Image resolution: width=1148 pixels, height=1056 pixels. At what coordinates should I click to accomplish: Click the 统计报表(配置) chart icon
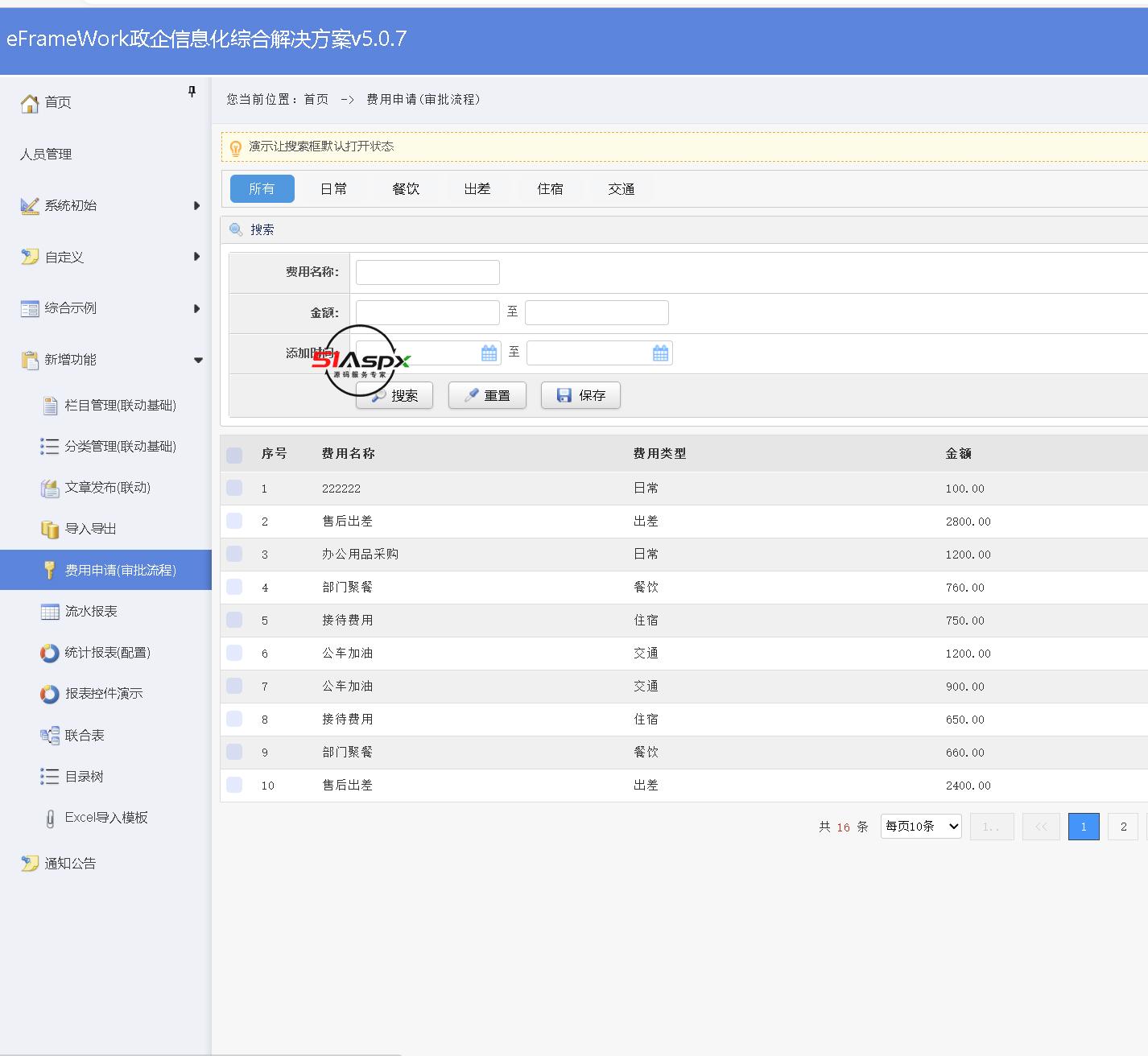pos(50,653)
